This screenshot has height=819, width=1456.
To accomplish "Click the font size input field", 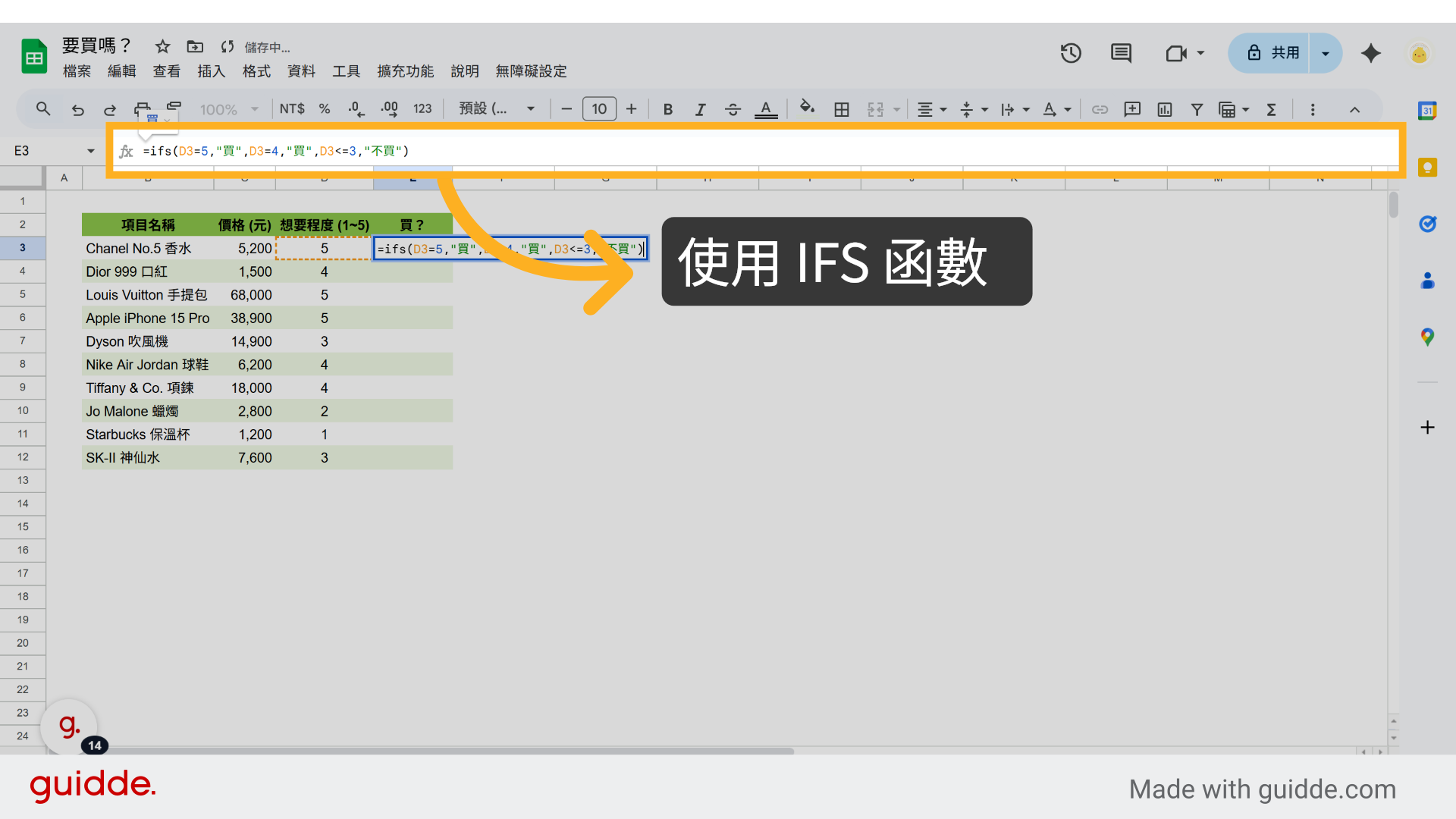I will pyautogui.click(x=599, y=109).
